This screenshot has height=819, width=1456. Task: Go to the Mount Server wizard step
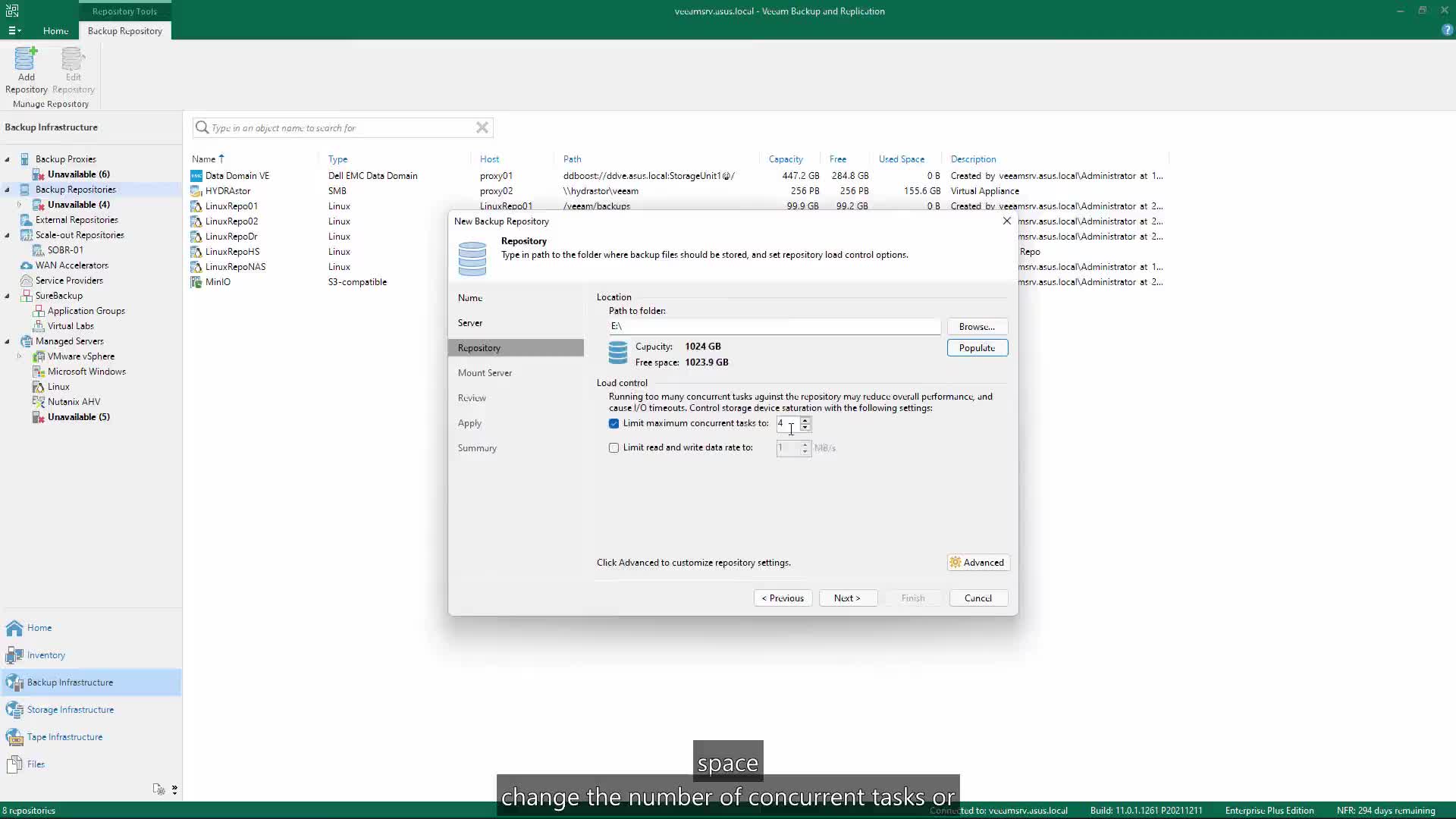point(485,373)
